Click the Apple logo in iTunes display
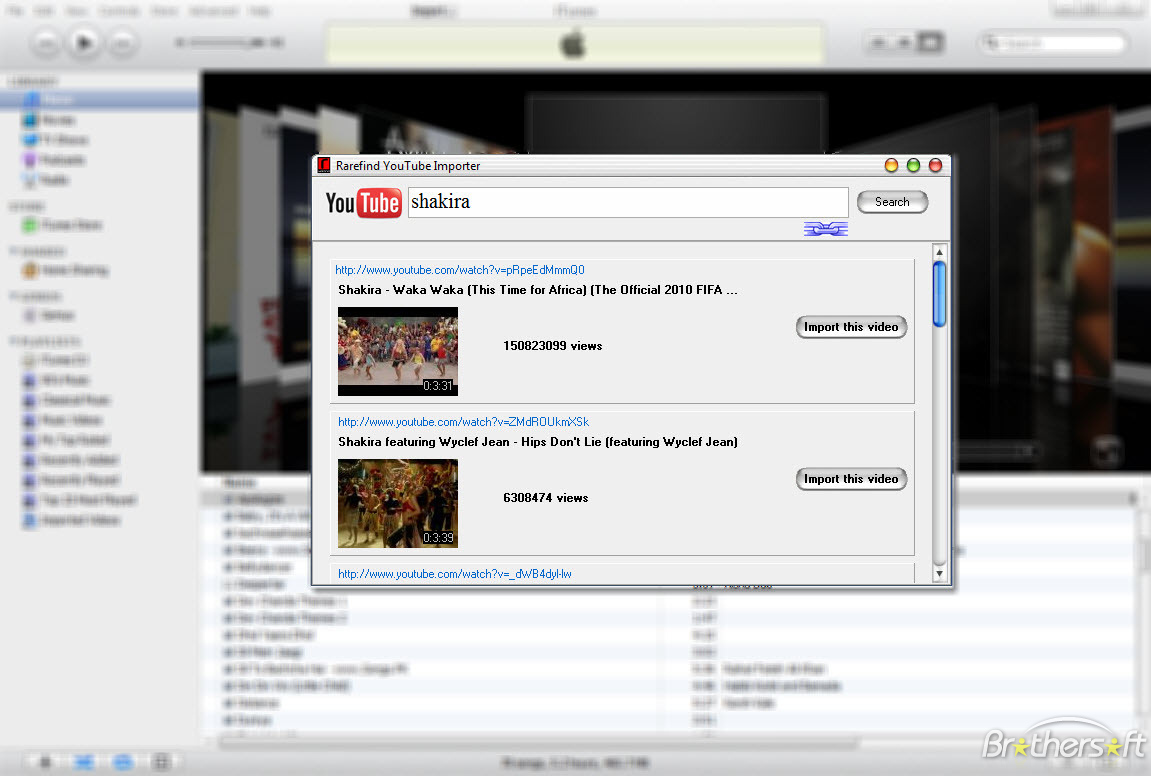The height and width of the screenshot is (776, 1151). [x=573, y=44]
